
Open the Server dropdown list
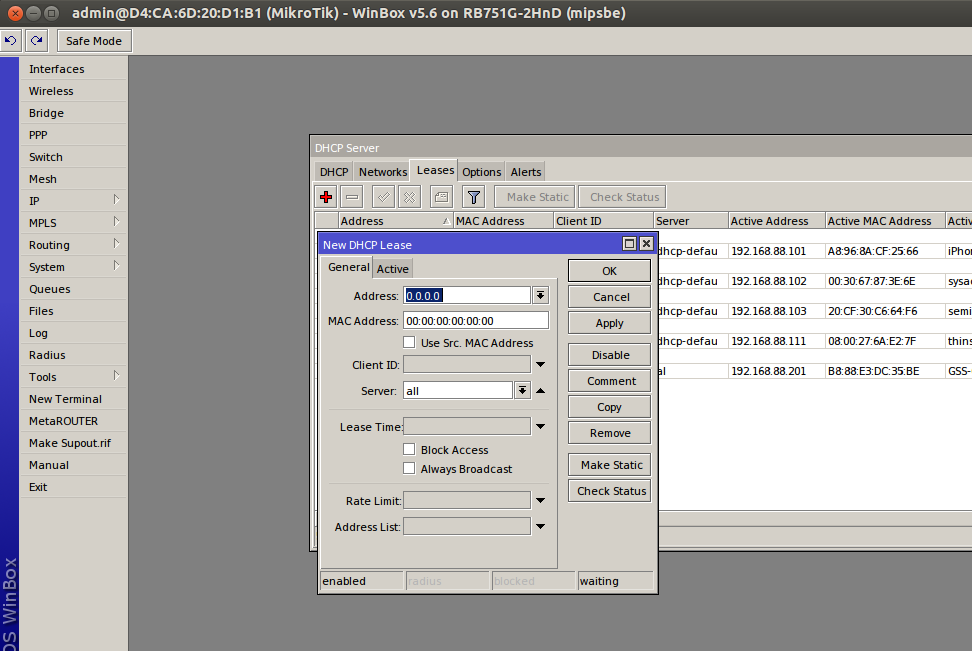point(523,391)
